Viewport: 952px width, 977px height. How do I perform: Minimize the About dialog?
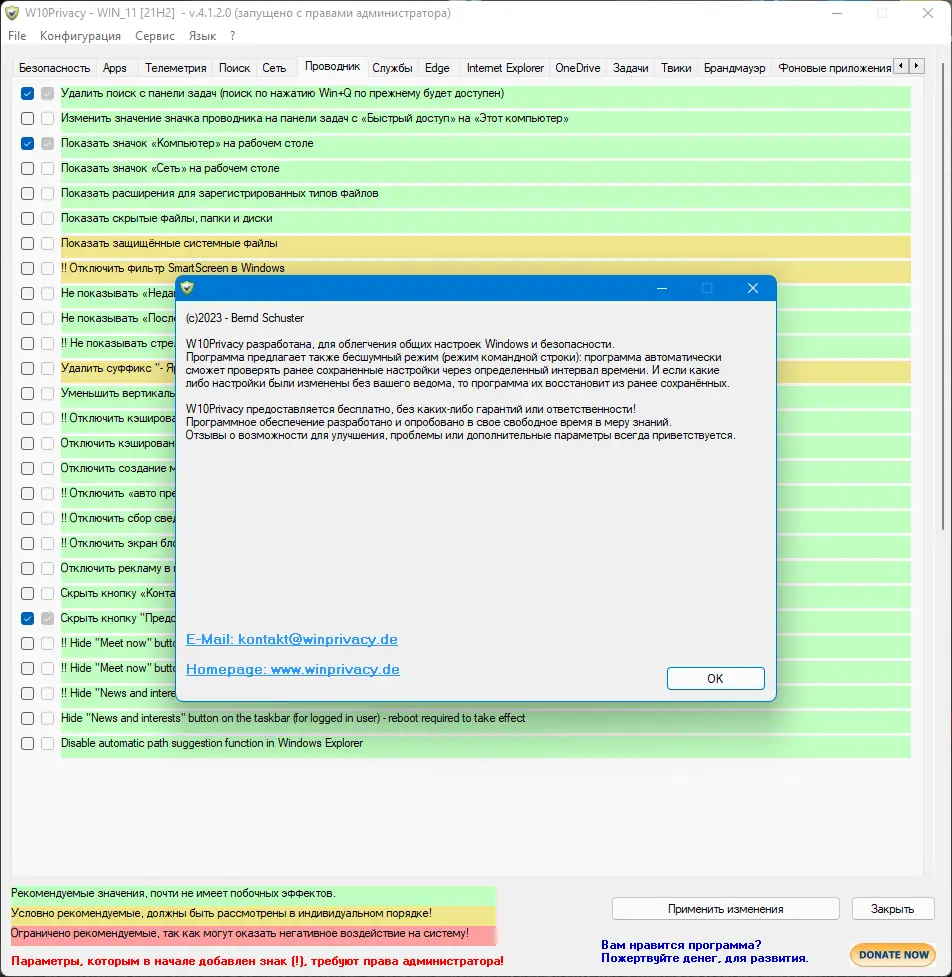[x=662, y=288]
